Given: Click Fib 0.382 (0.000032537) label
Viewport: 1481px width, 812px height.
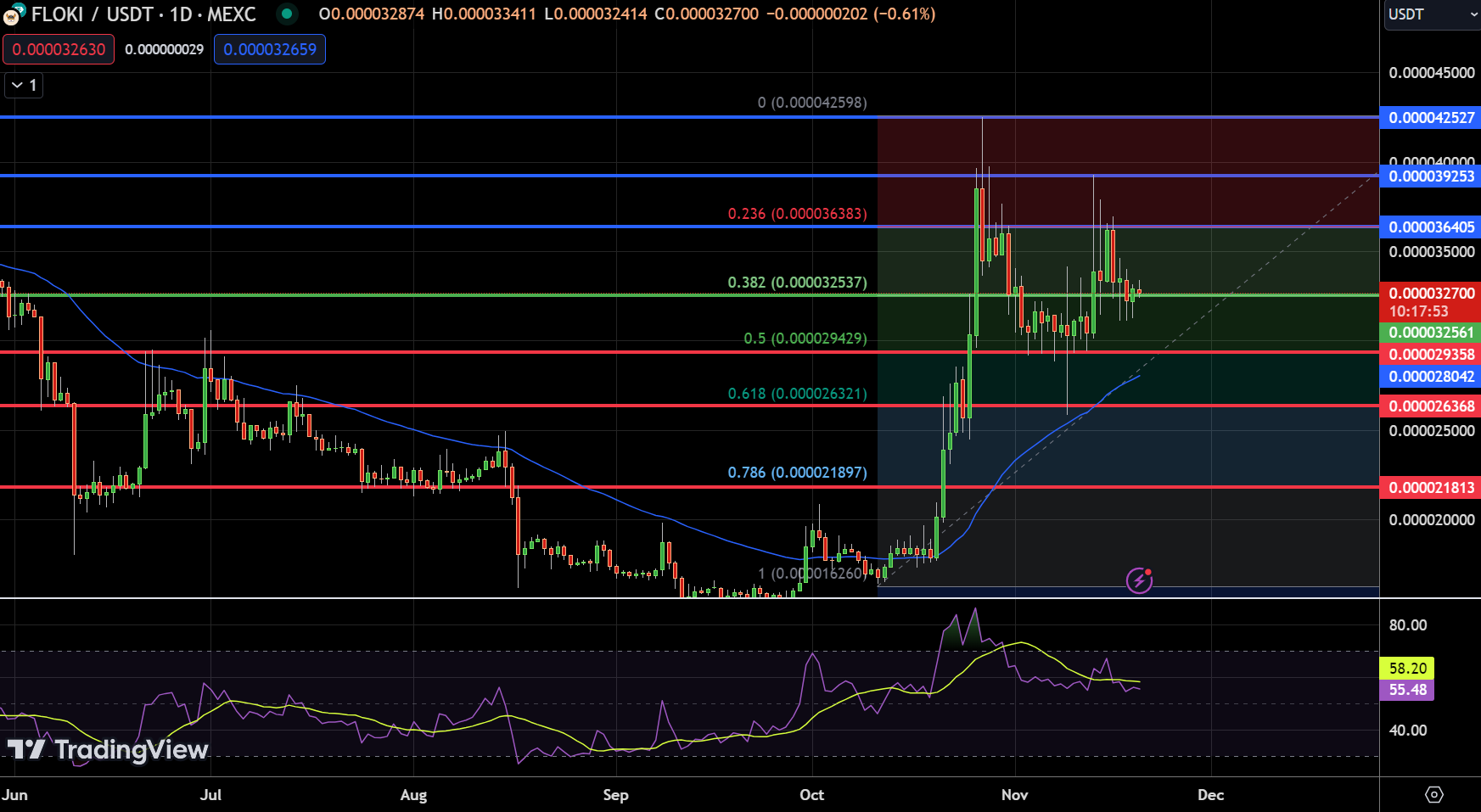Looking at the screenshot, I should [798, 283].
